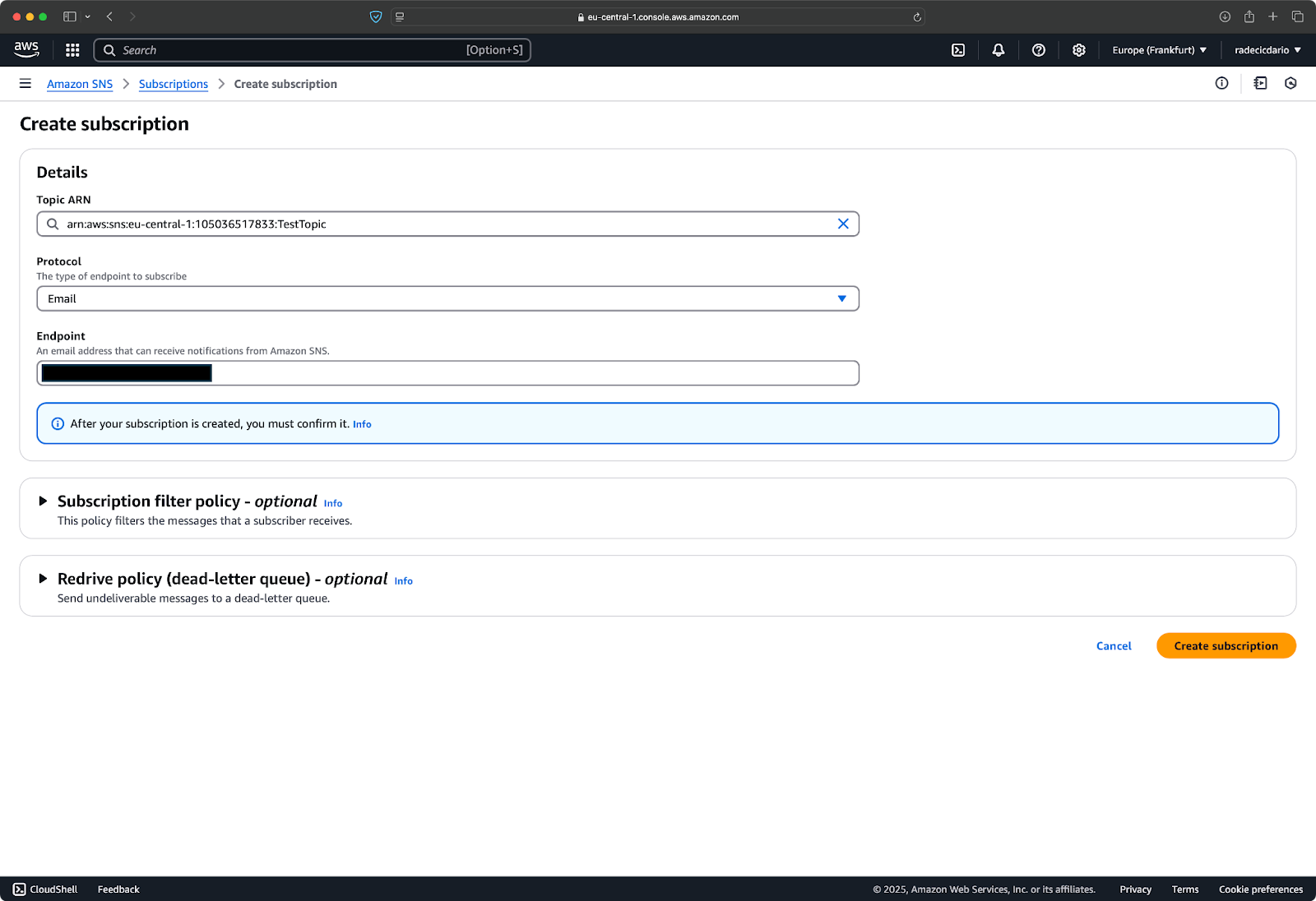The height and width of the screenshot is (901, 1316).
Task: Open a new tab with plus icon
Action: coord(1272,16)
